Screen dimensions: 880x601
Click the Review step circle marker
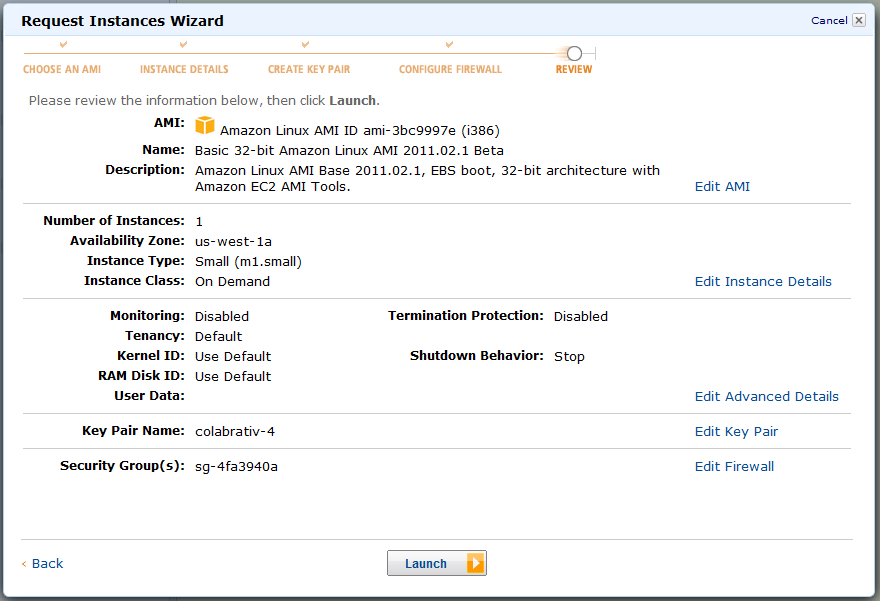(x=574, y=53)
